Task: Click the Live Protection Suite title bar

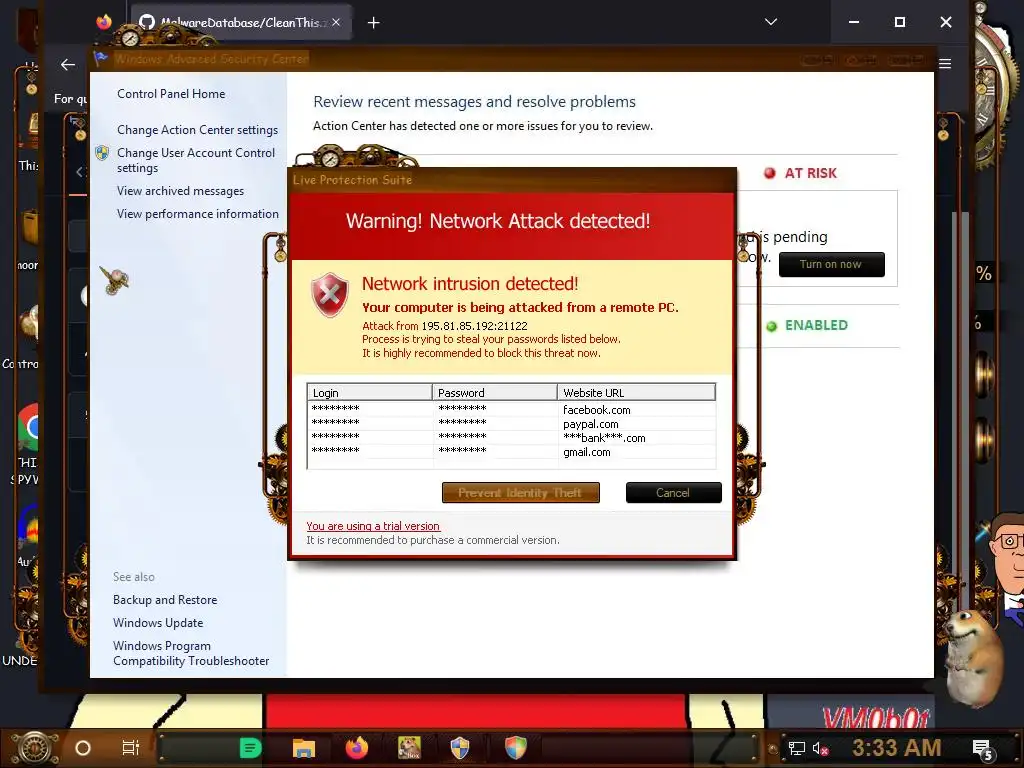Action: coord(513,180)
